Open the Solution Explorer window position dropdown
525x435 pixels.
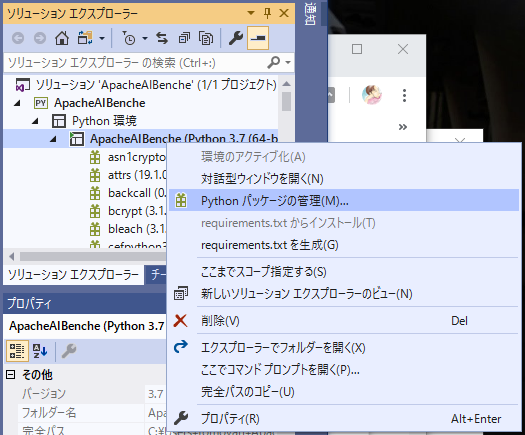click(251, 13)
